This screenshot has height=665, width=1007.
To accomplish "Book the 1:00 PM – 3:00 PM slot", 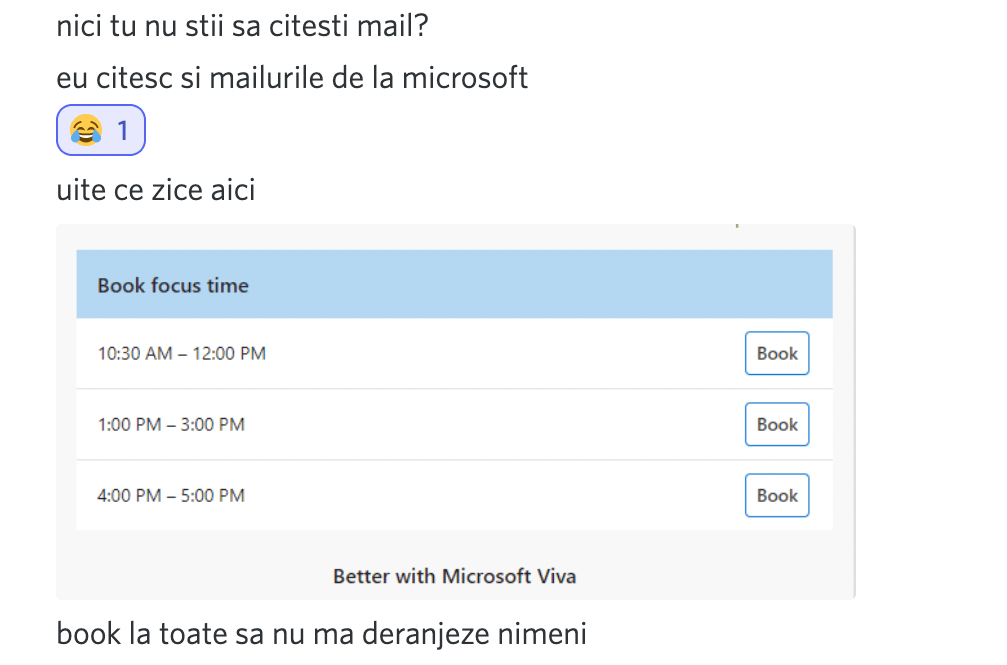I will tap(776, 425).
